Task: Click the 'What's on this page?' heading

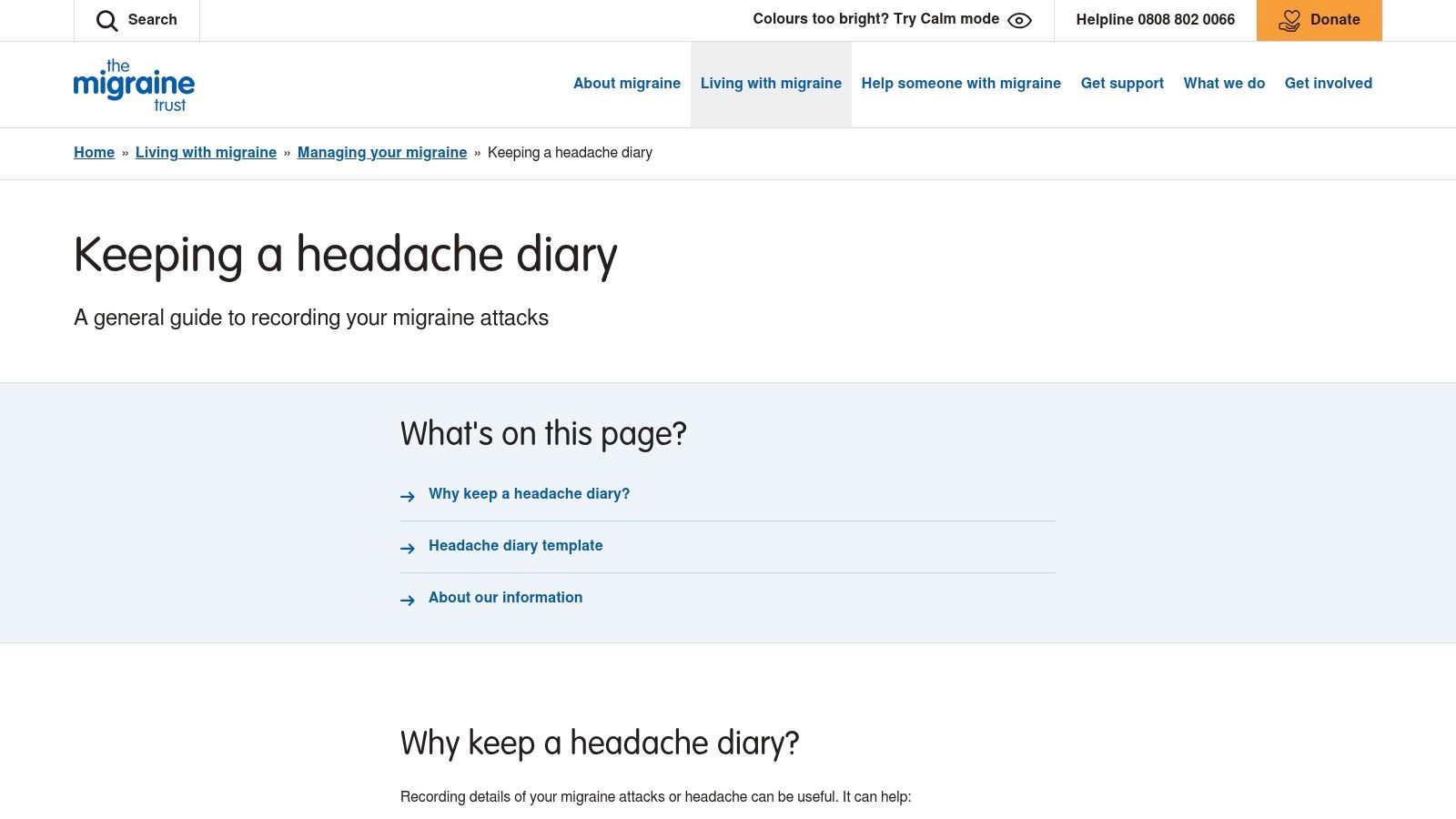Action: click(543, 434)
